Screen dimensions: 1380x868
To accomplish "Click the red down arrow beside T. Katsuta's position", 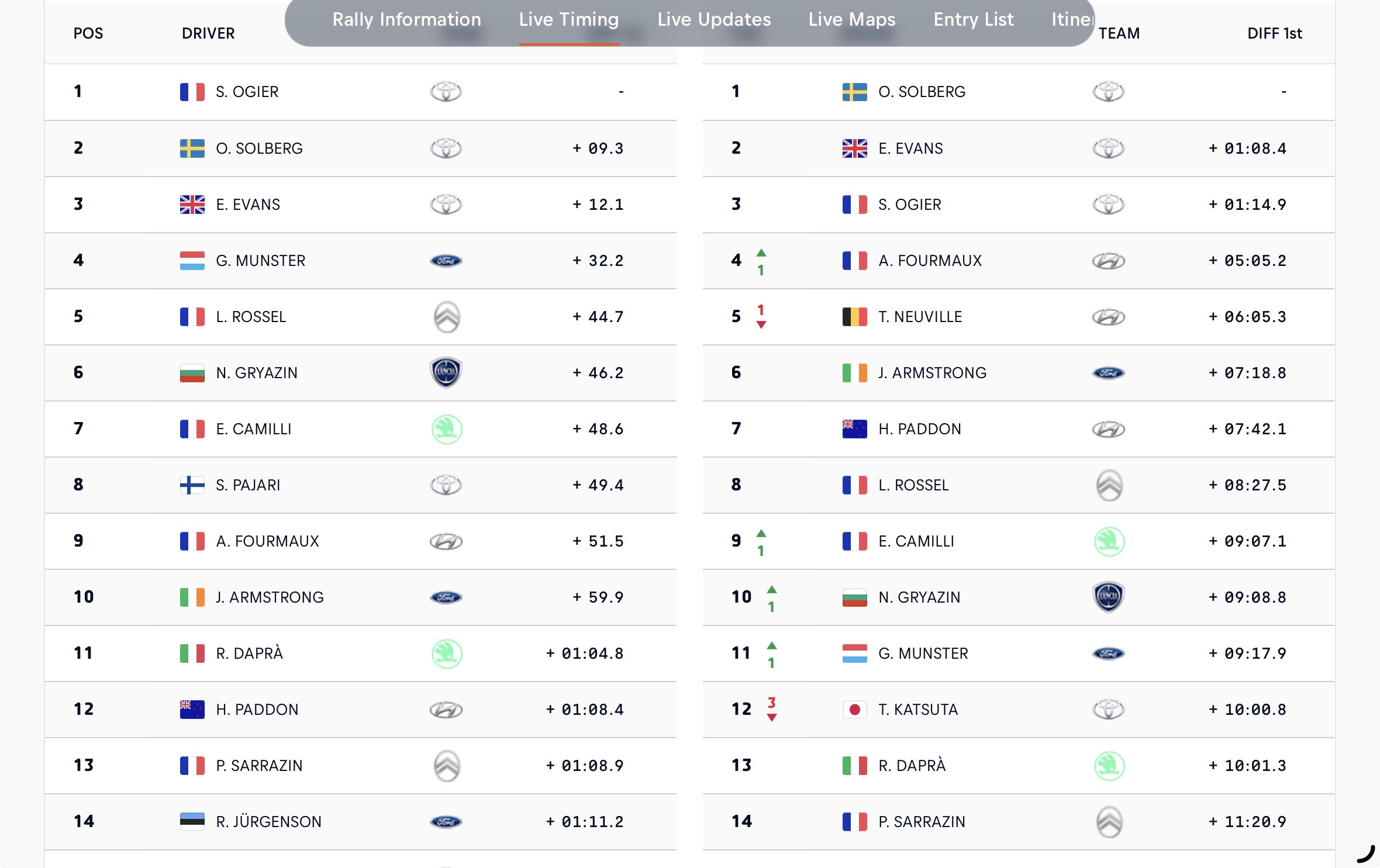I will pos(771,717).
